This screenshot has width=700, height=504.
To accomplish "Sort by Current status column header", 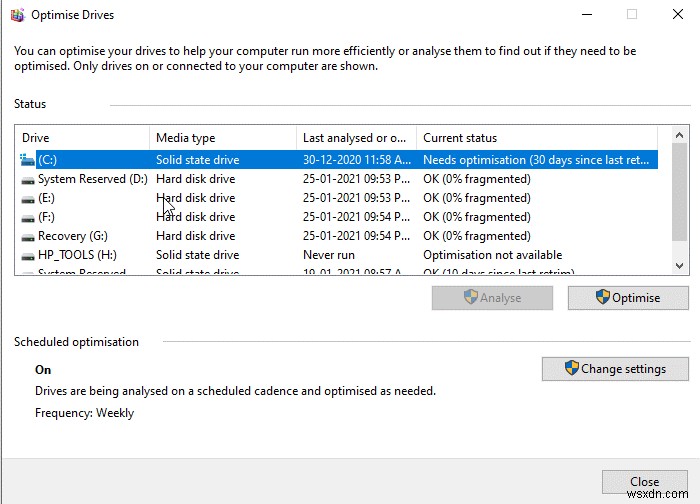I will click(537, 138).
